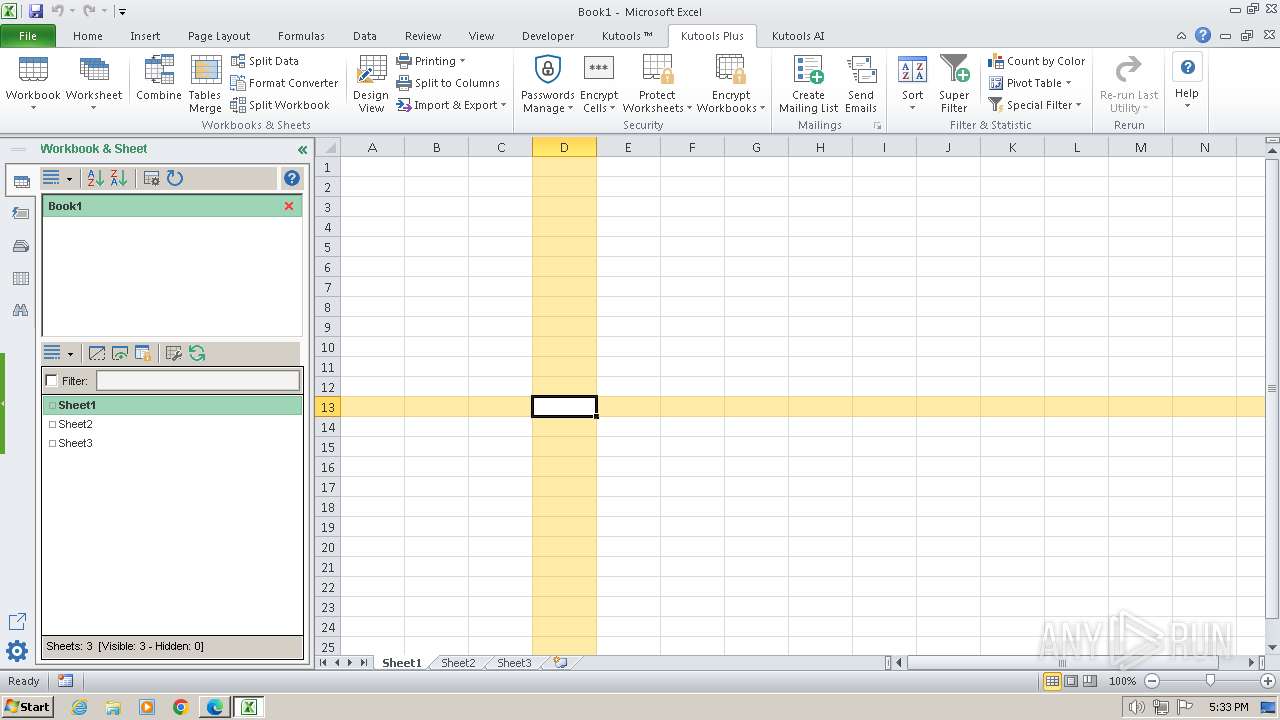
Task: Open Design View
Action: point(371,84)
